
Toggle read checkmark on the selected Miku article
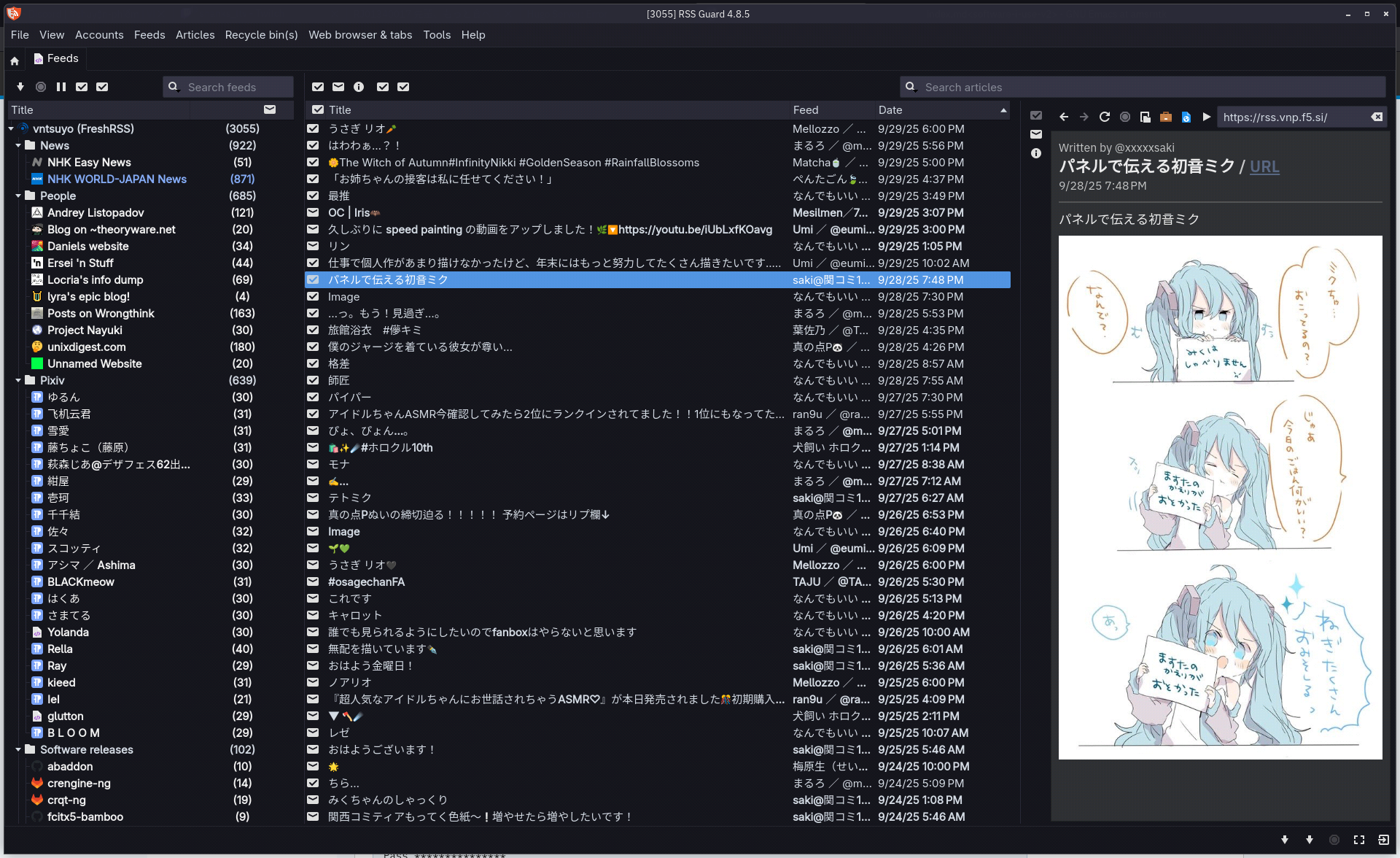(x=313, y=279)
